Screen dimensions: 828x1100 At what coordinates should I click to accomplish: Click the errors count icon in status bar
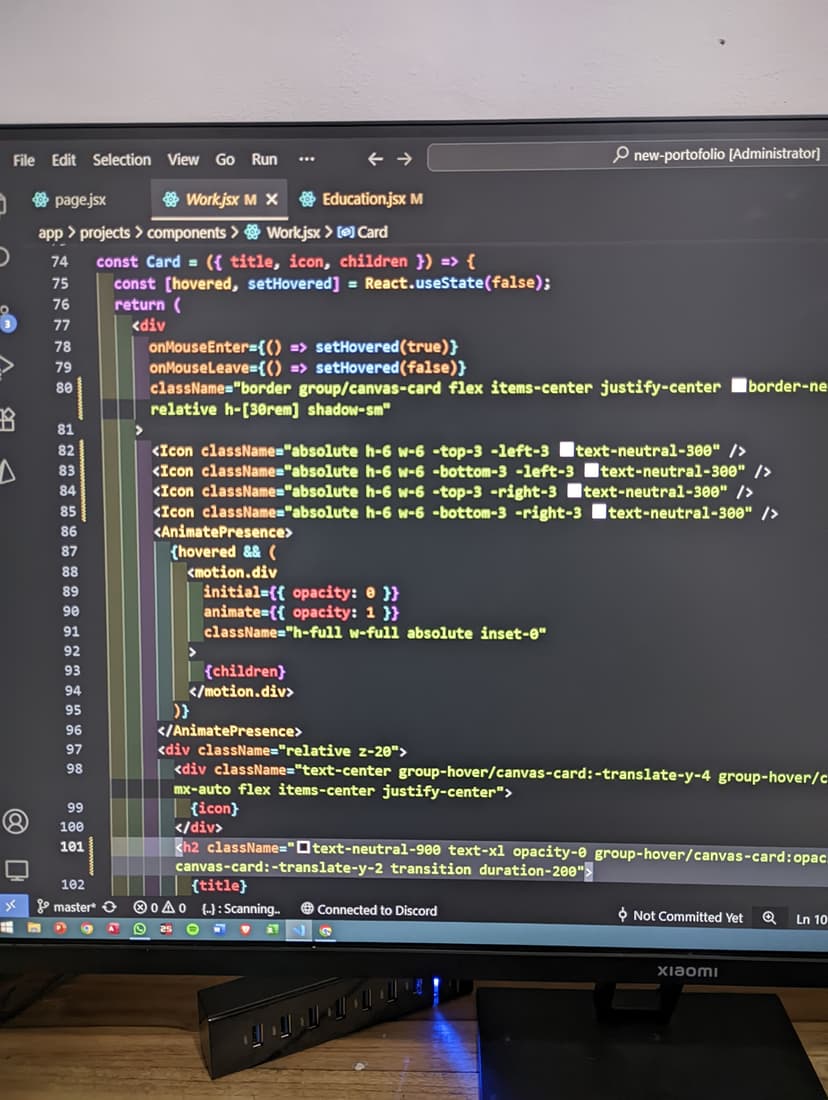coord(140,908)
